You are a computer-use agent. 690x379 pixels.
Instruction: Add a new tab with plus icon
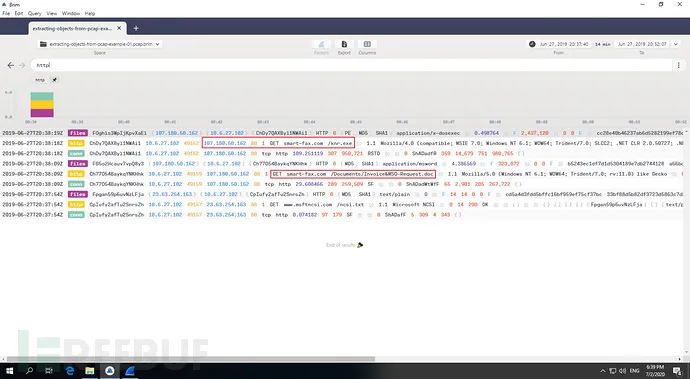coord(136,28)
